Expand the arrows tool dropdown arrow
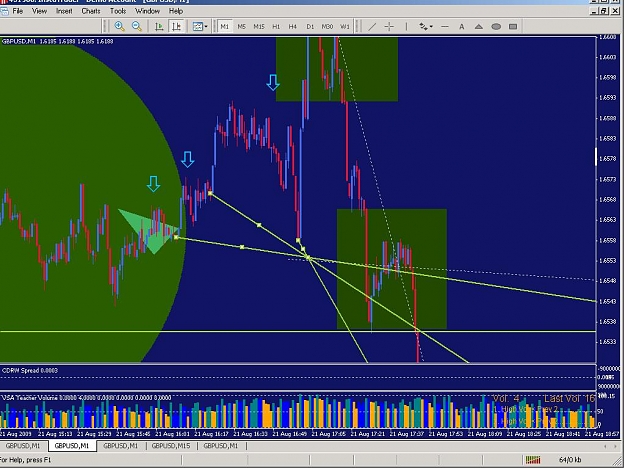 click(x=431, y=27)
